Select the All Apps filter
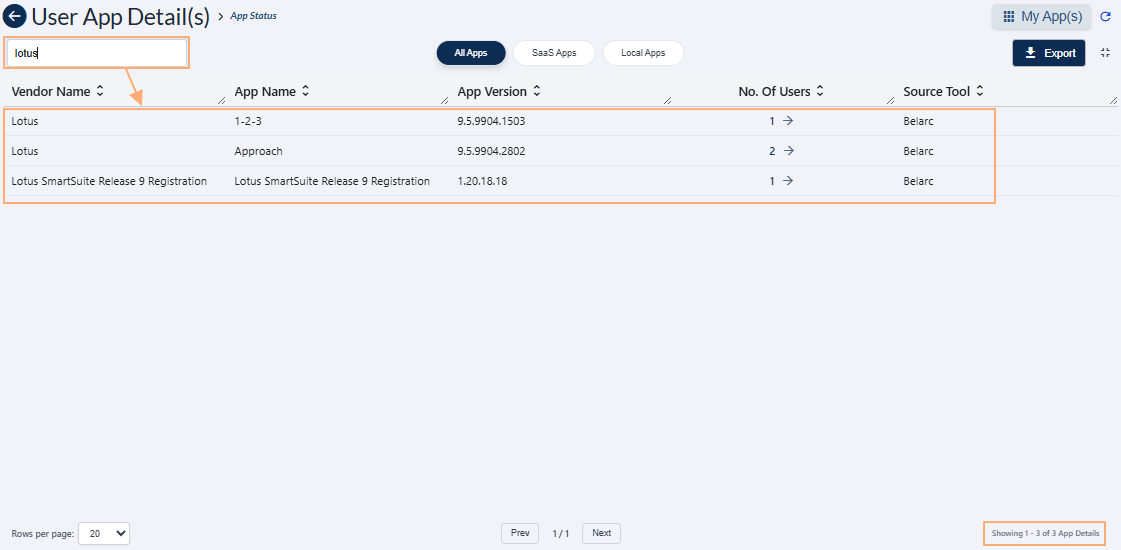 coord(471,53)
